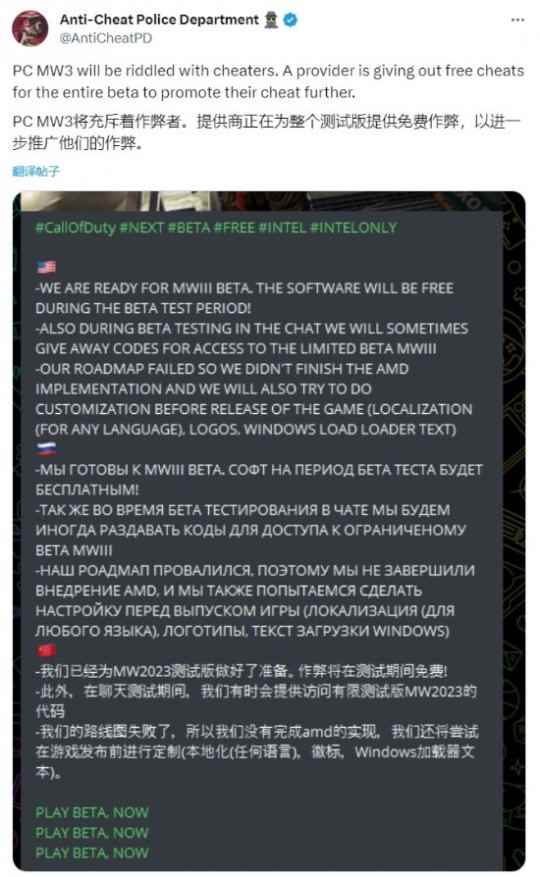The height and width of the screenshot is (877, 540).
Task: Click the blue verified checkmark badge
Action: tap(290, 20)
